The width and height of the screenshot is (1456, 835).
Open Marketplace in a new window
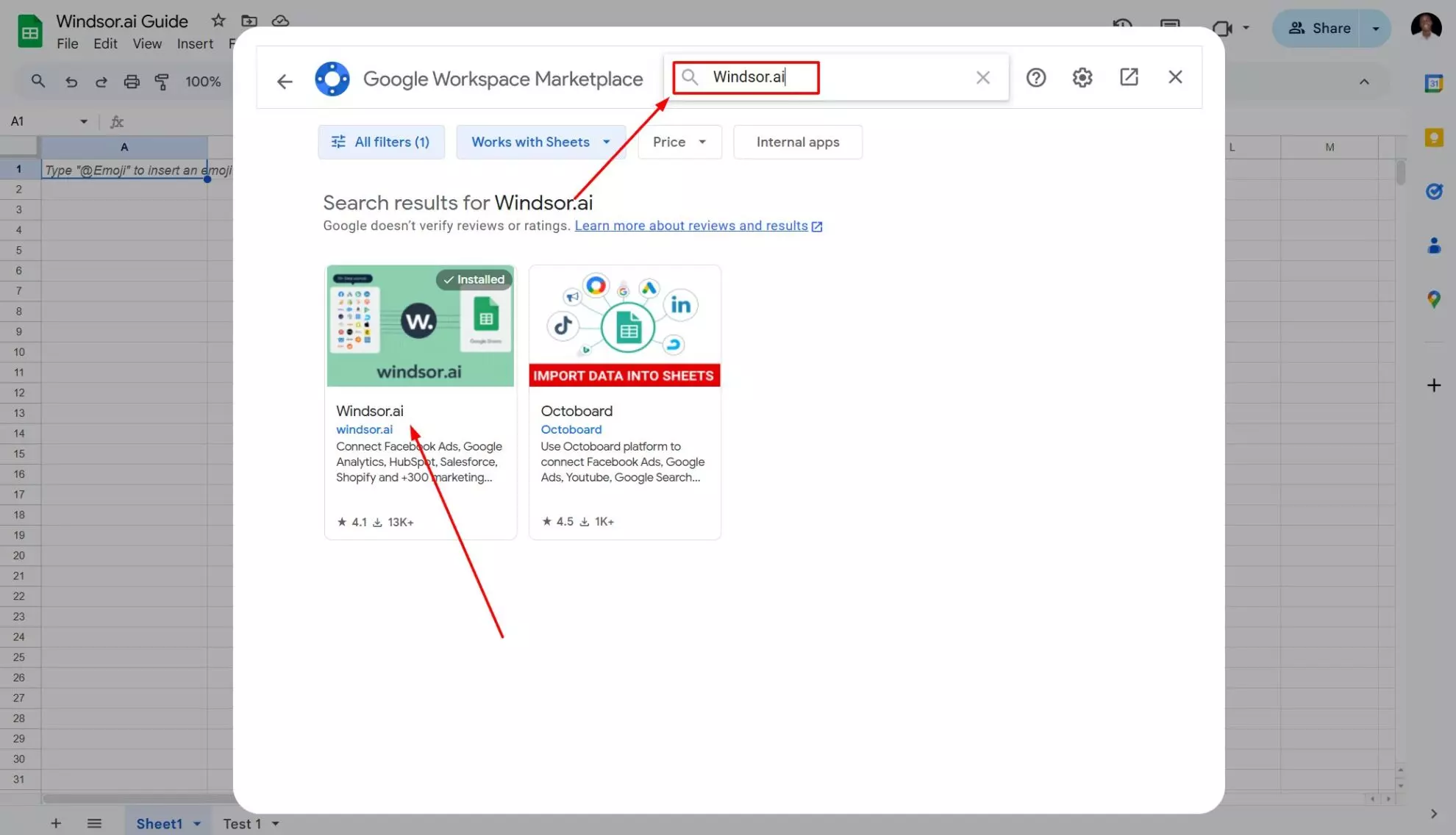1129,76
